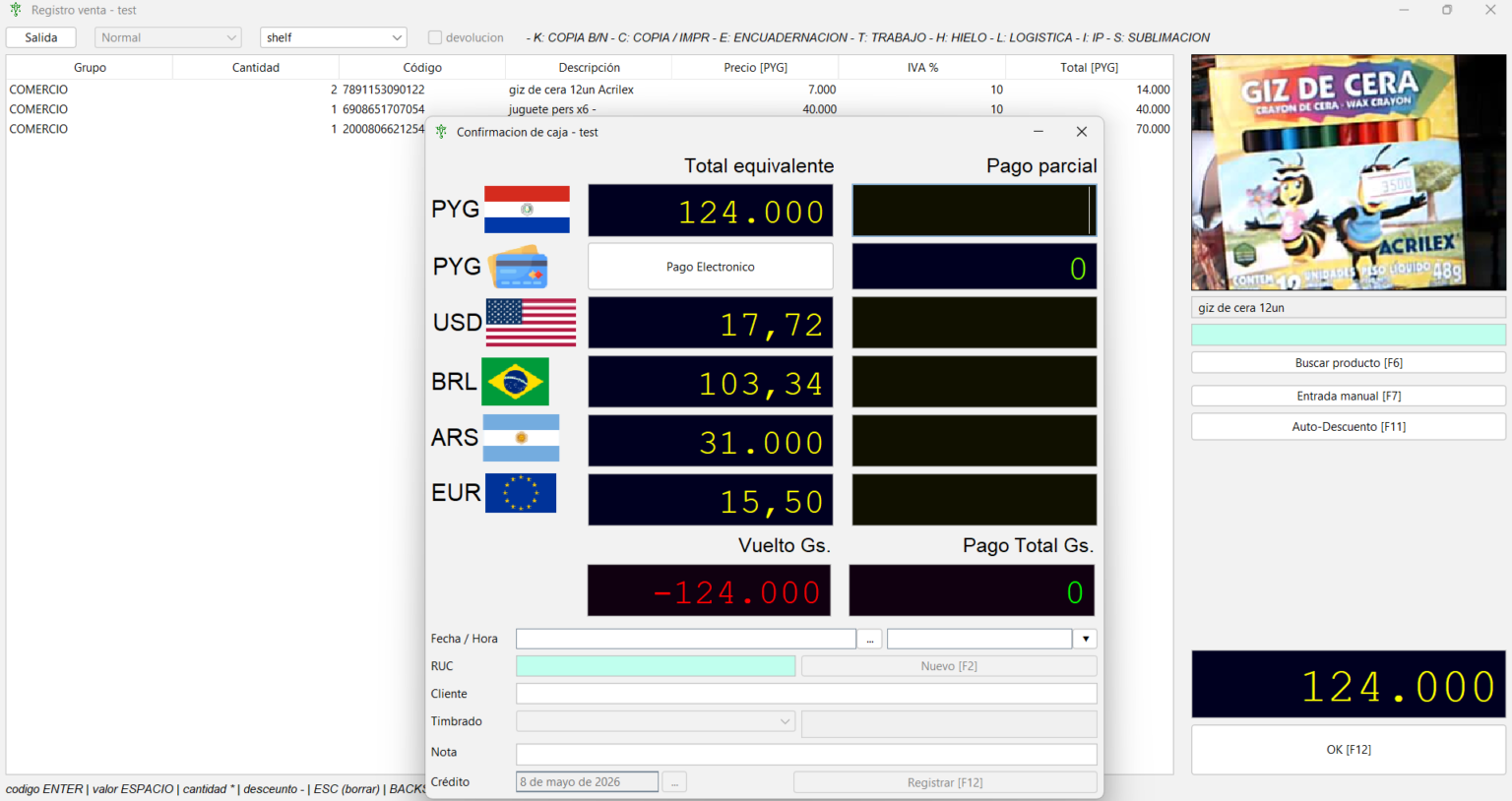Click the Paraguay flag icon for PYG
This screenshot has width=1512, height=801.
[527, 210]
